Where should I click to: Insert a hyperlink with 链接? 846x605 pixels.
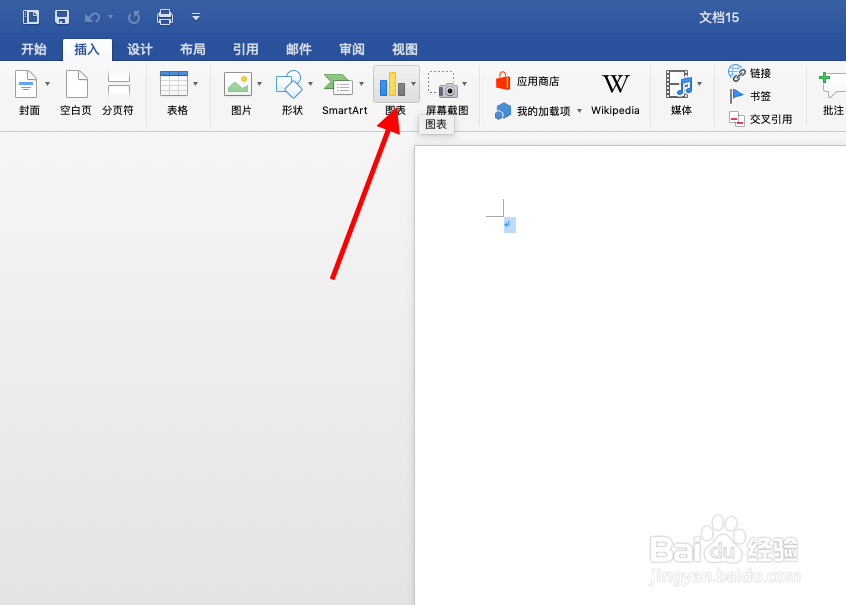click(749, 73)
